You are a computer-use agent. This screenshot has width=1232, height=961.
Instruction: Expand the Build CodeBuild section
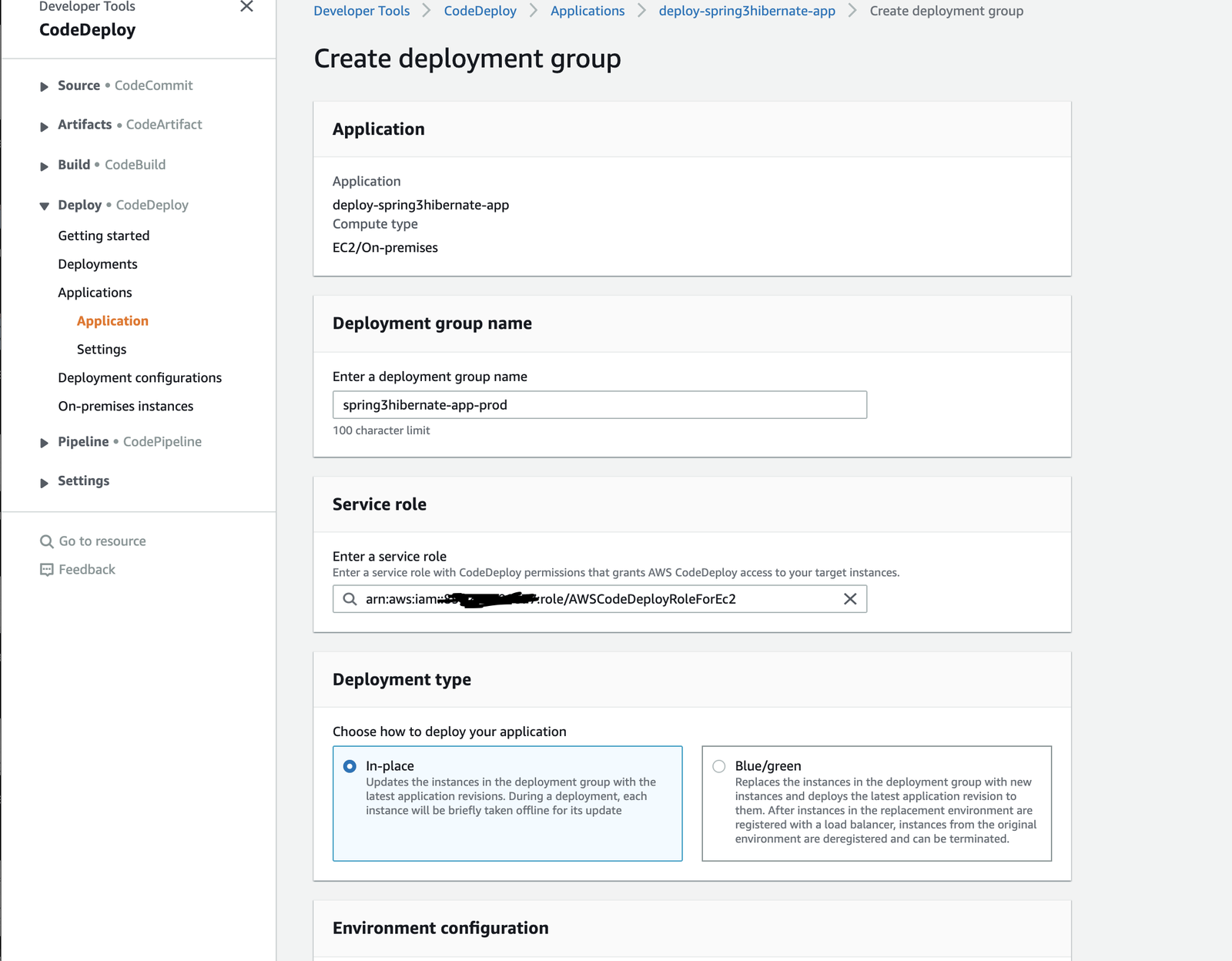click(x=45, y=166)
